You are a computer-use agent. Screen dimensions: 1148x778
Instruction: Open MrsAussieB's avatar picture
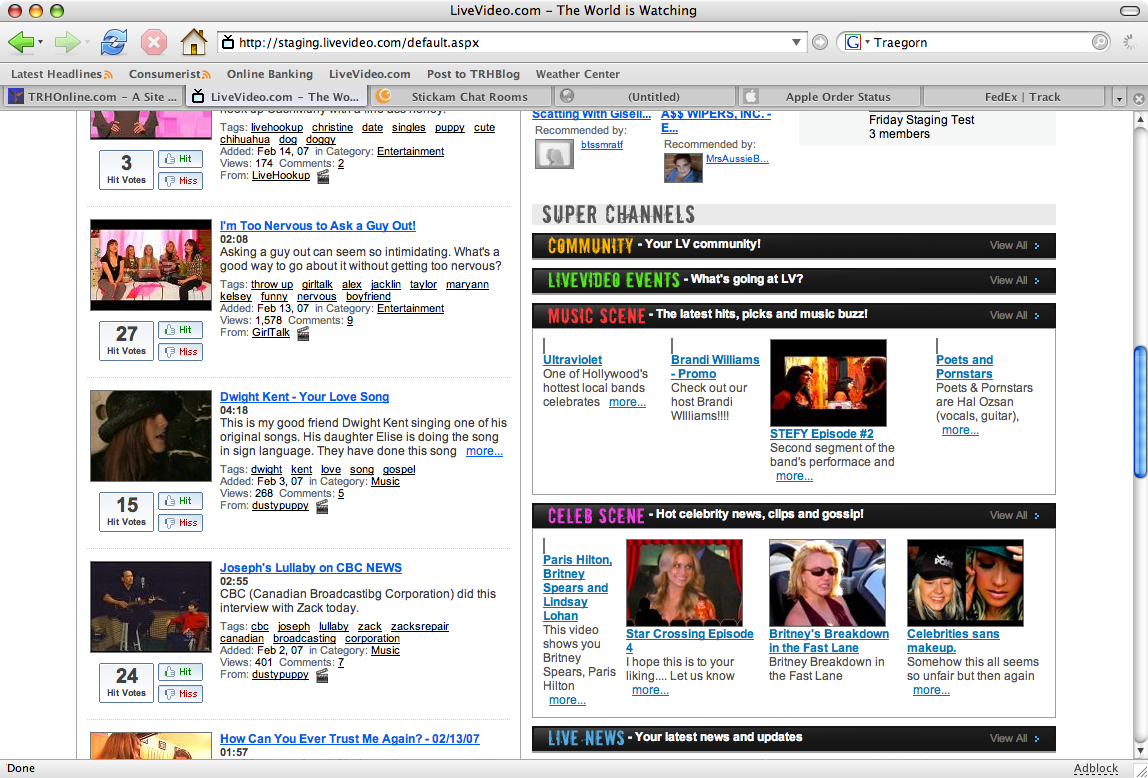pyautogui.click(x=683, y=168)
